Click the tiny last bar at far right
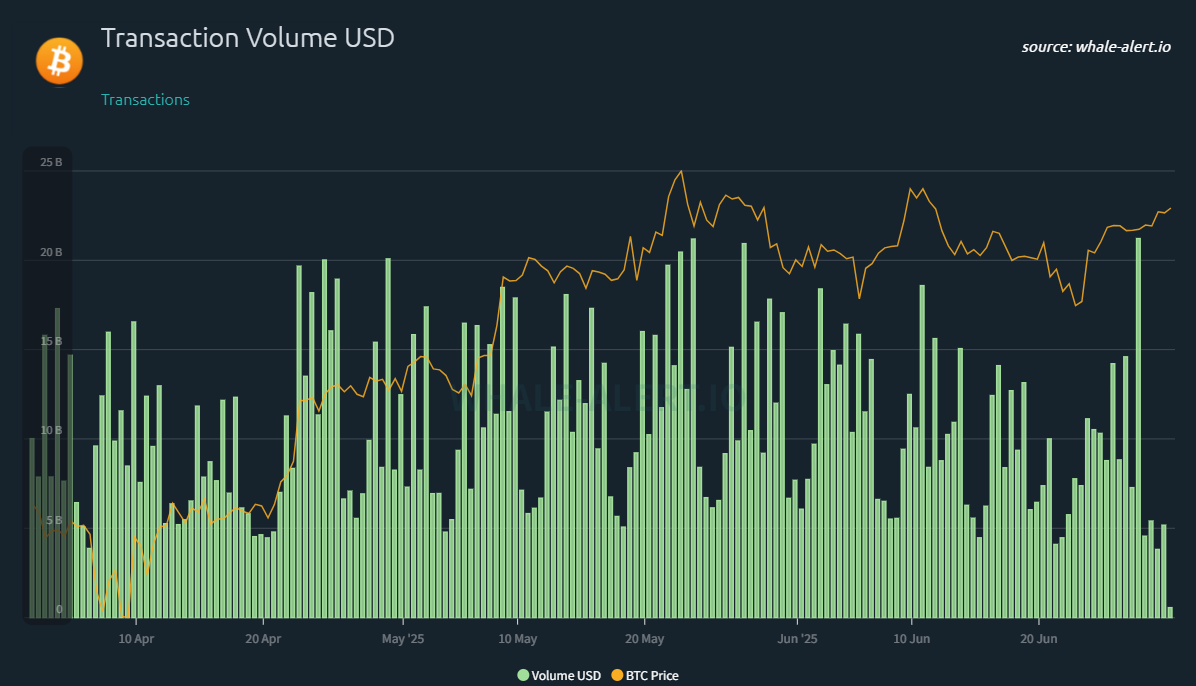 1170,613
